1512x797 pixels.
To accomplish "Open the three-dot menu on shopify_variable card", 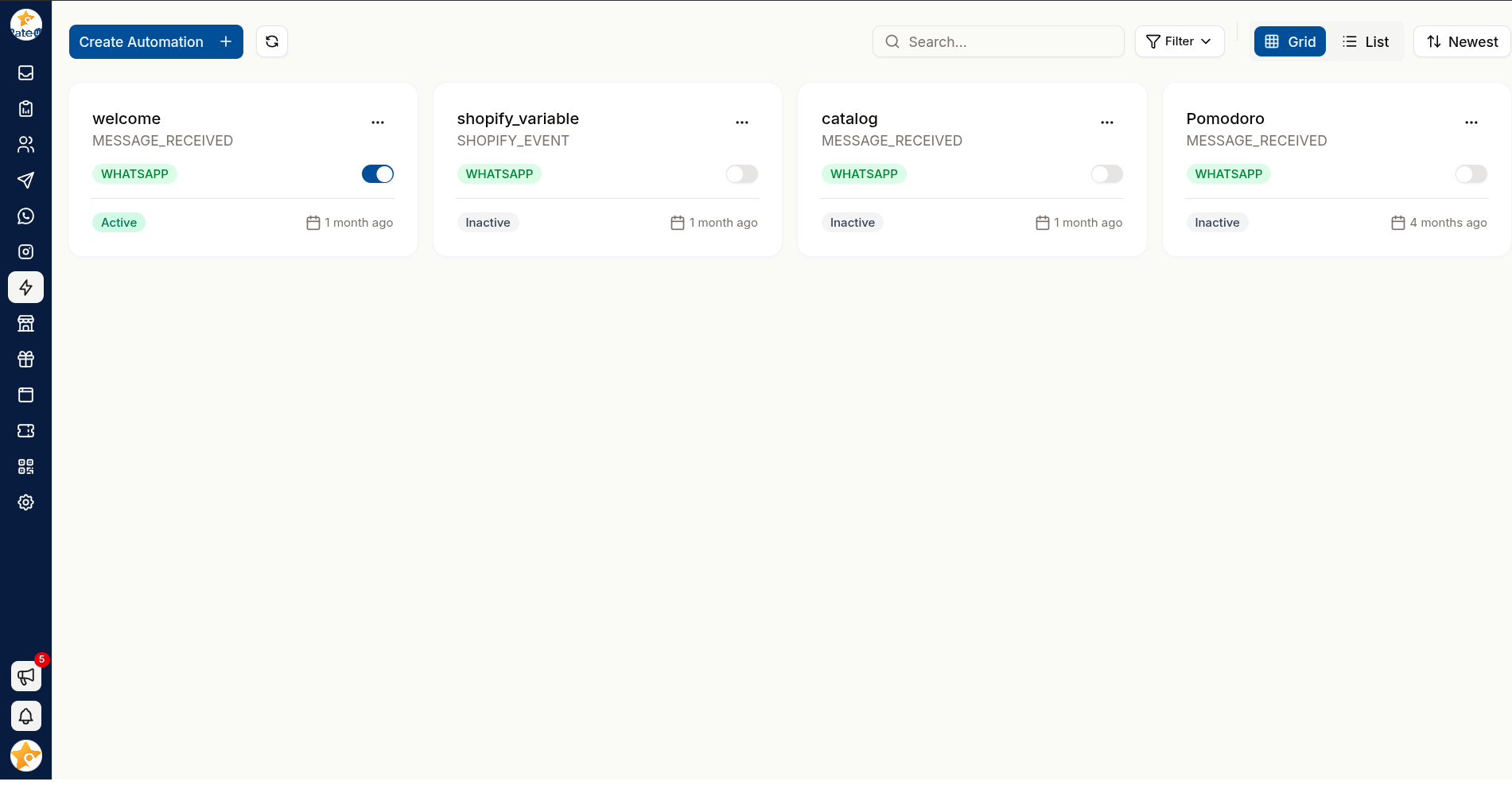I will point(742,122).
